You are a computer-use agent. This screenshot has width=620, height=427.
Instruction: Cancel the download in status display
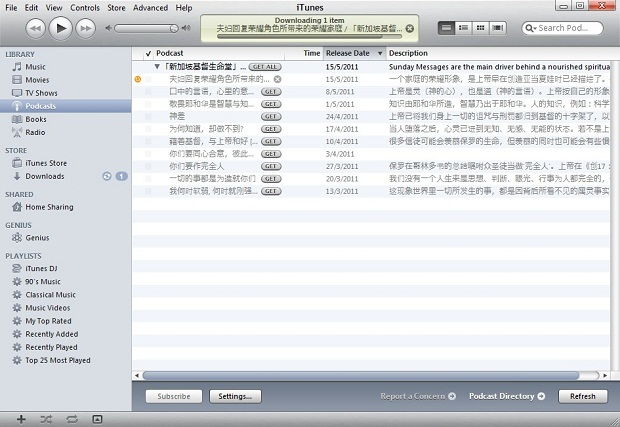pos(410,28)
